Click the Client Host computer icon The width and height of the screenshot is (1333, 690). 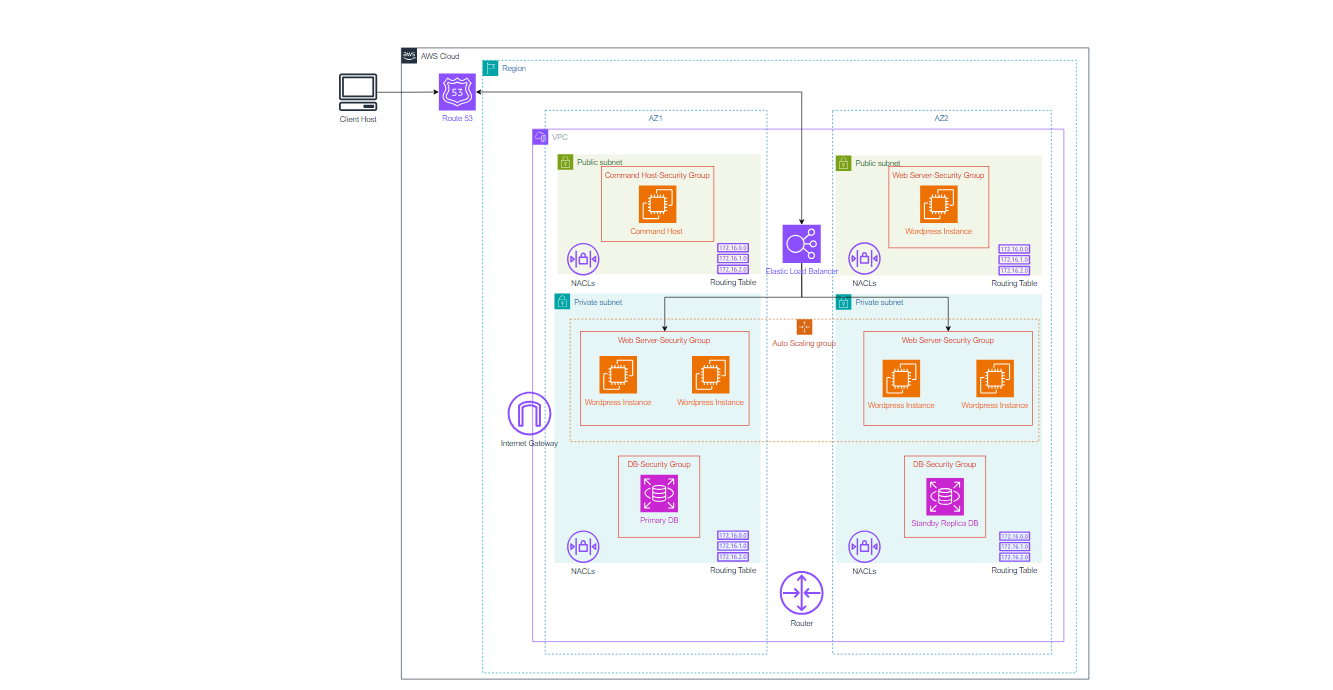358,92
